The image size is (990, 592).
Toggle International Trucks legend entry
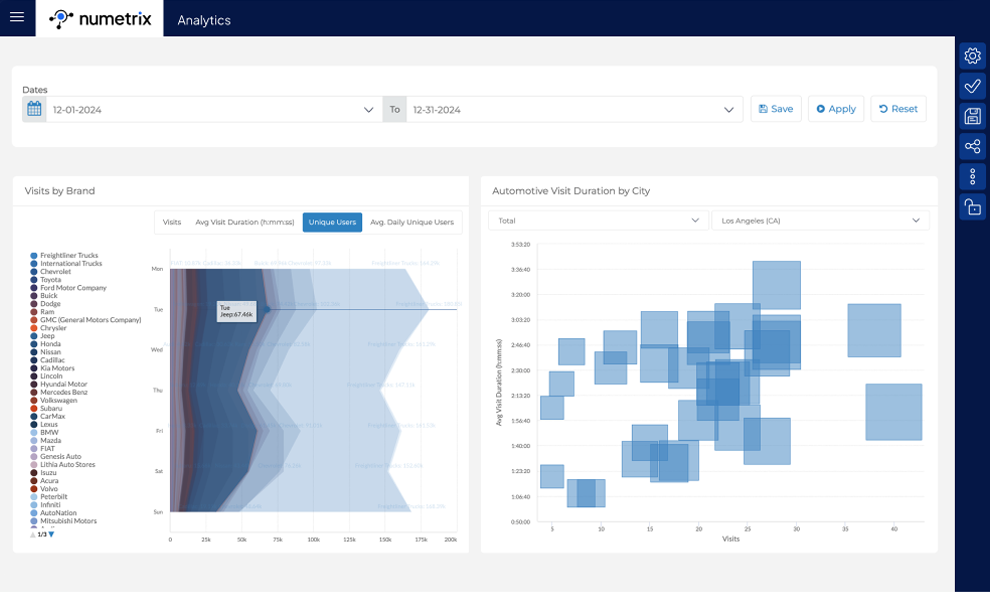point(66,264)
